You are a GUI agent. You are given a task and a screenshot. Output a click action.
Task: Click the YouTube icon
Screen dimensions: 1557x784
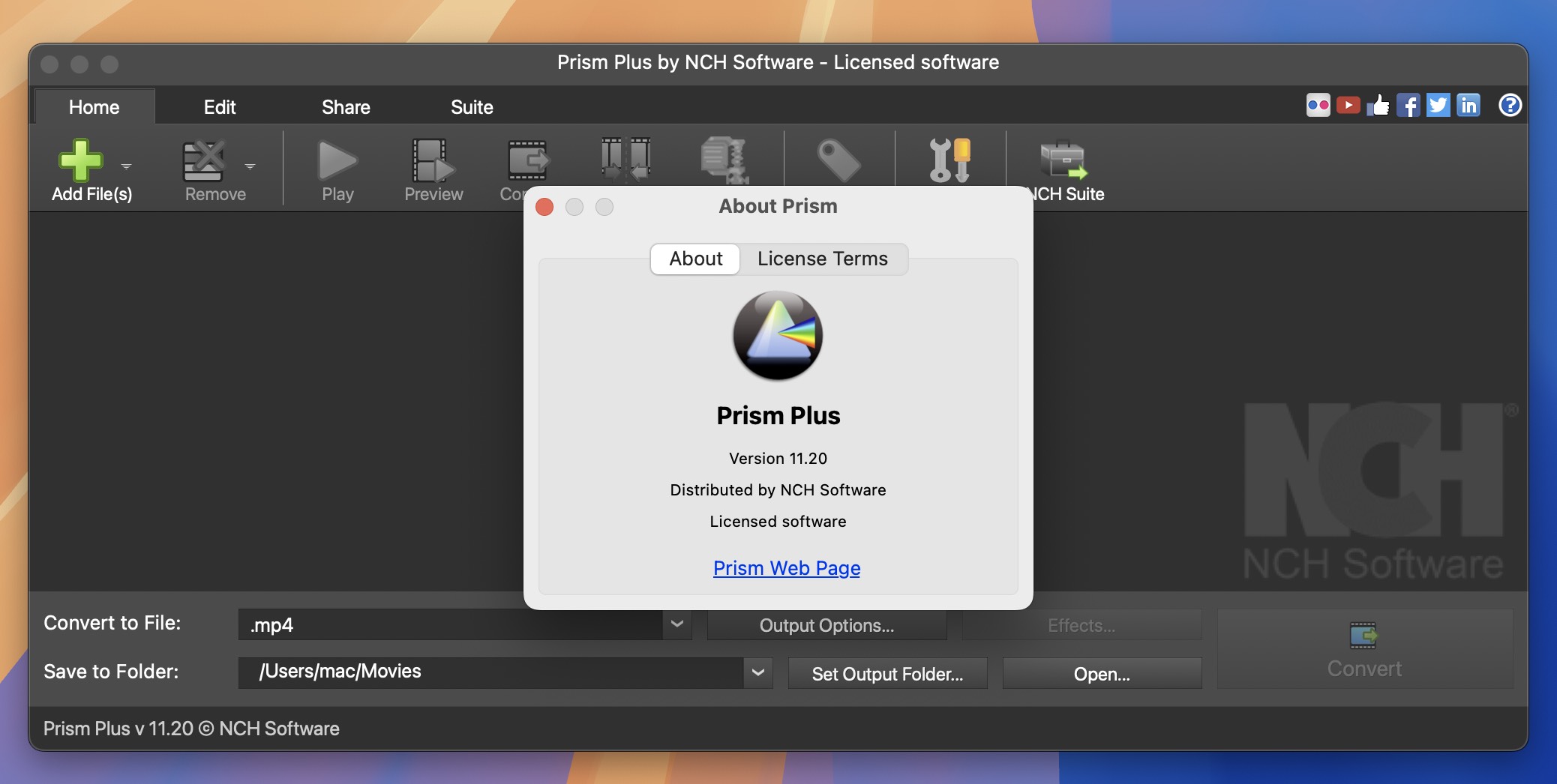point(1348,105)
